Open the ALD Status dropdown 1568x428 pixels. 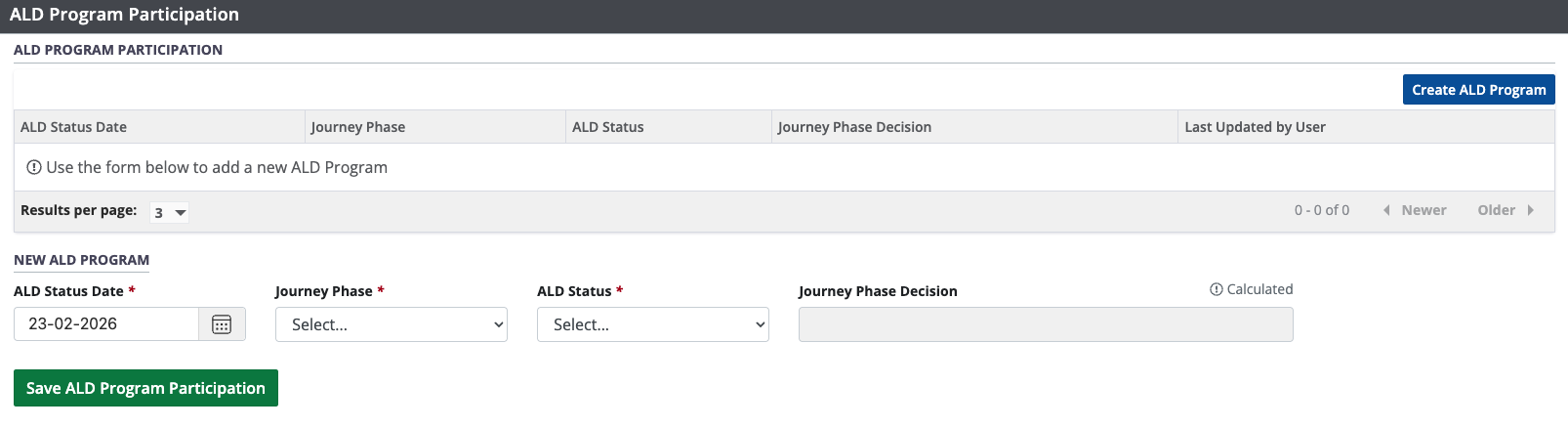[x=652, y=324]
